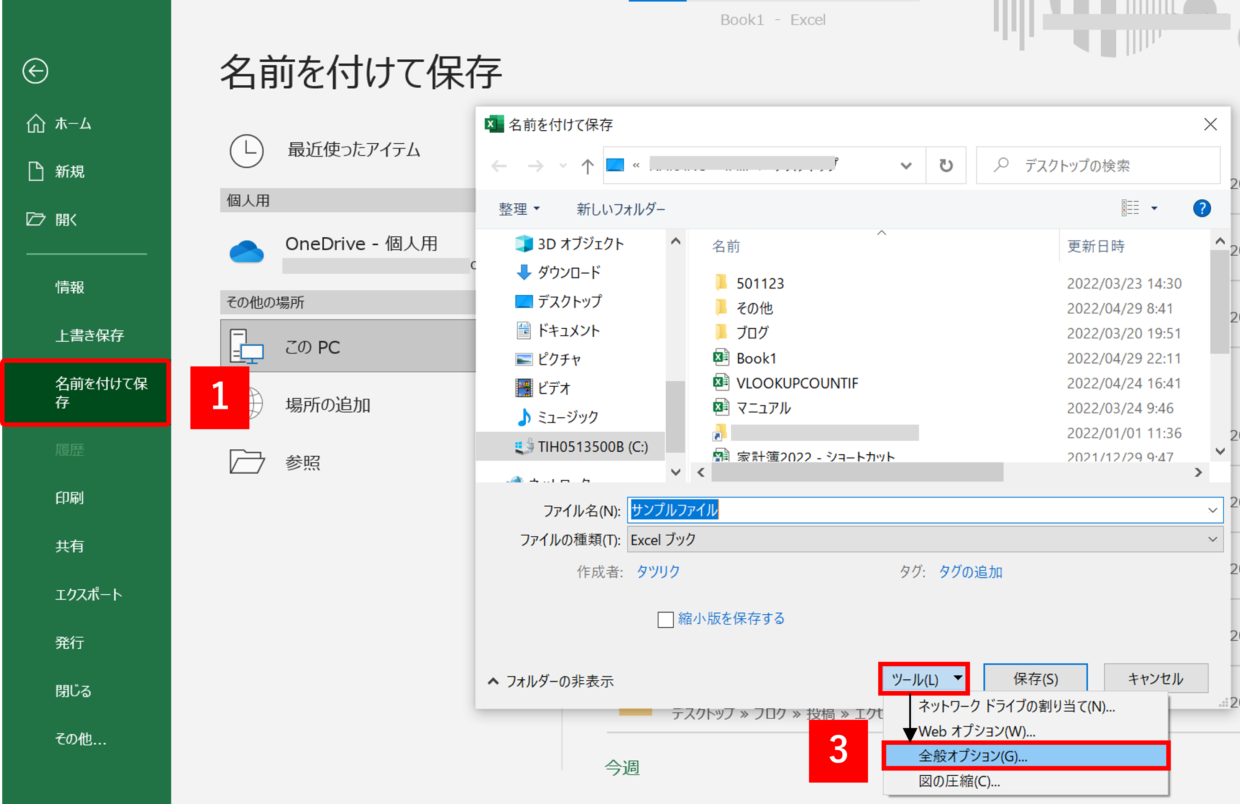The height and width of the screenshot is (804, 1240).
Task: Click the キャンセル button
Action: coord(1155,679)
